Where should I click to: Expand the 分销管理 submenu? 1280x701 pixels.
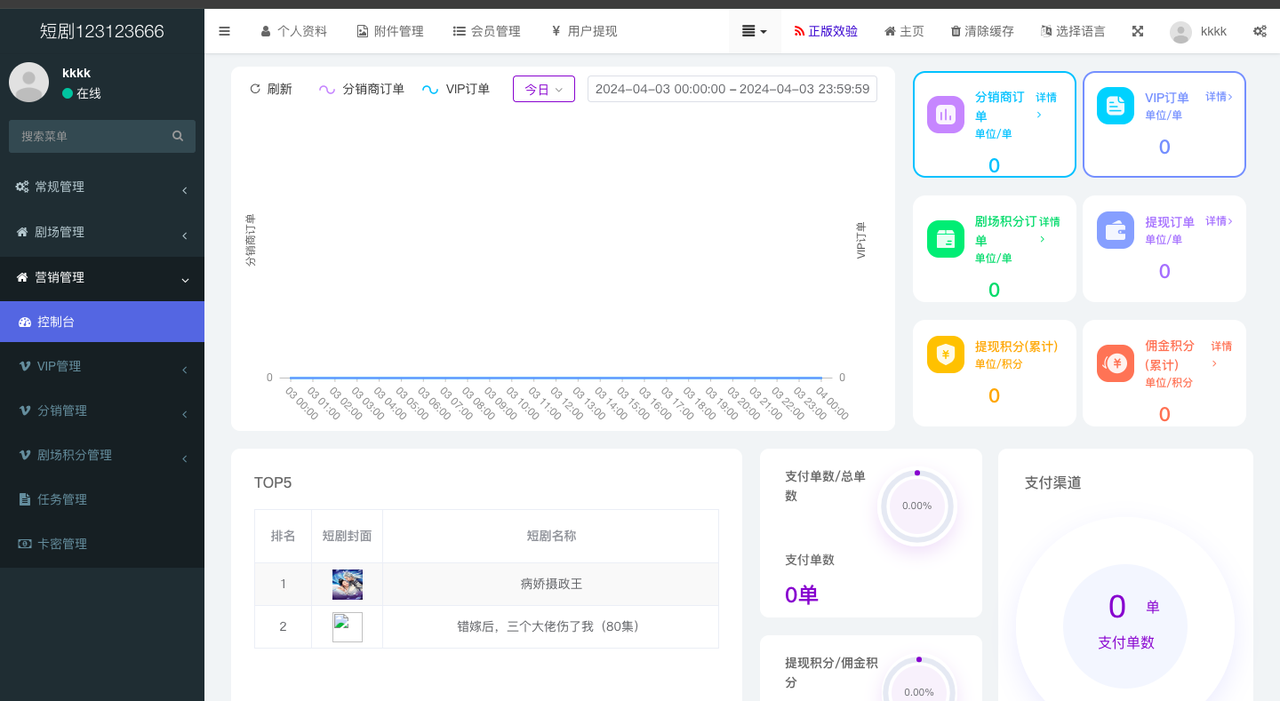click(102, 411)
